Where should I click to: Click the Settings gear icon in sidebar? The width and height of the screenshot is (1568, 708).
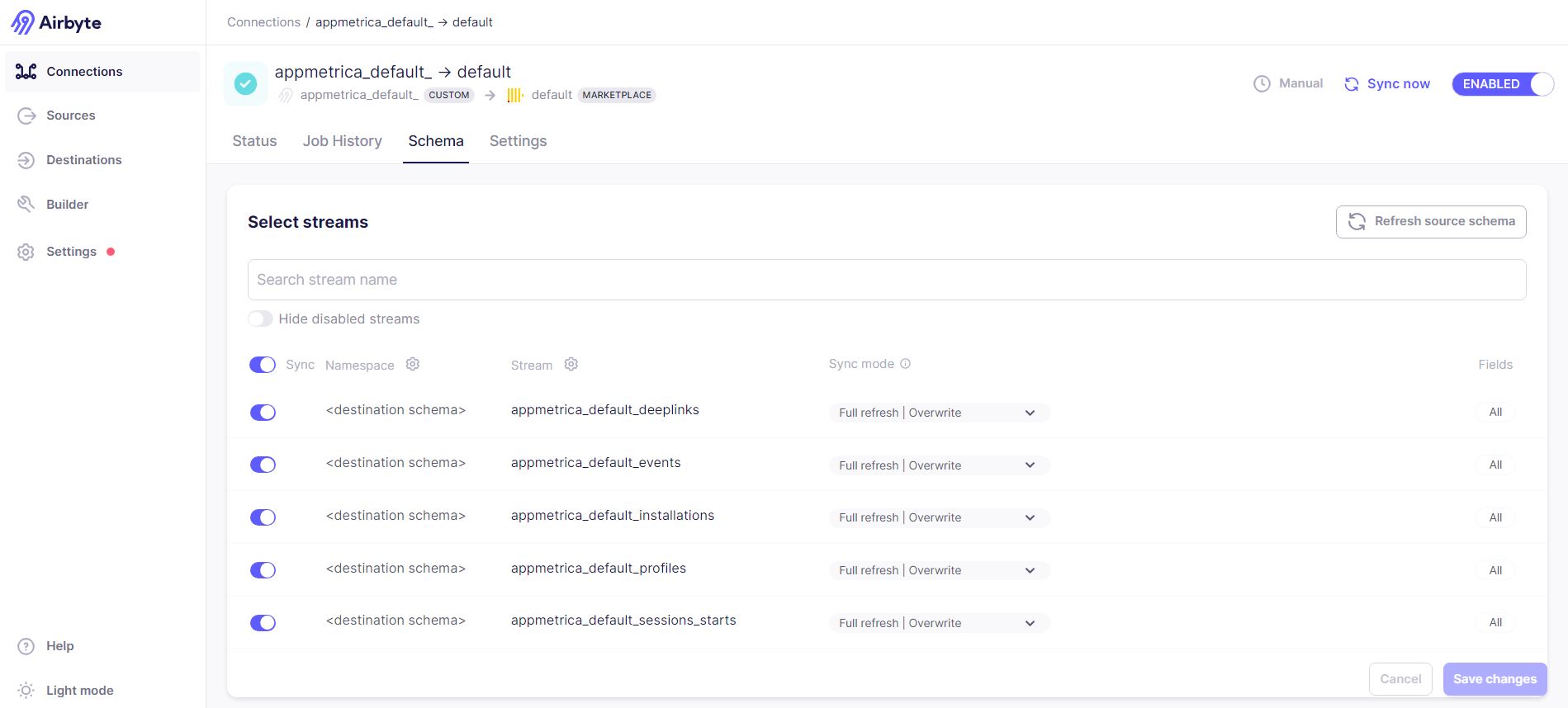[x=26, y=252]
